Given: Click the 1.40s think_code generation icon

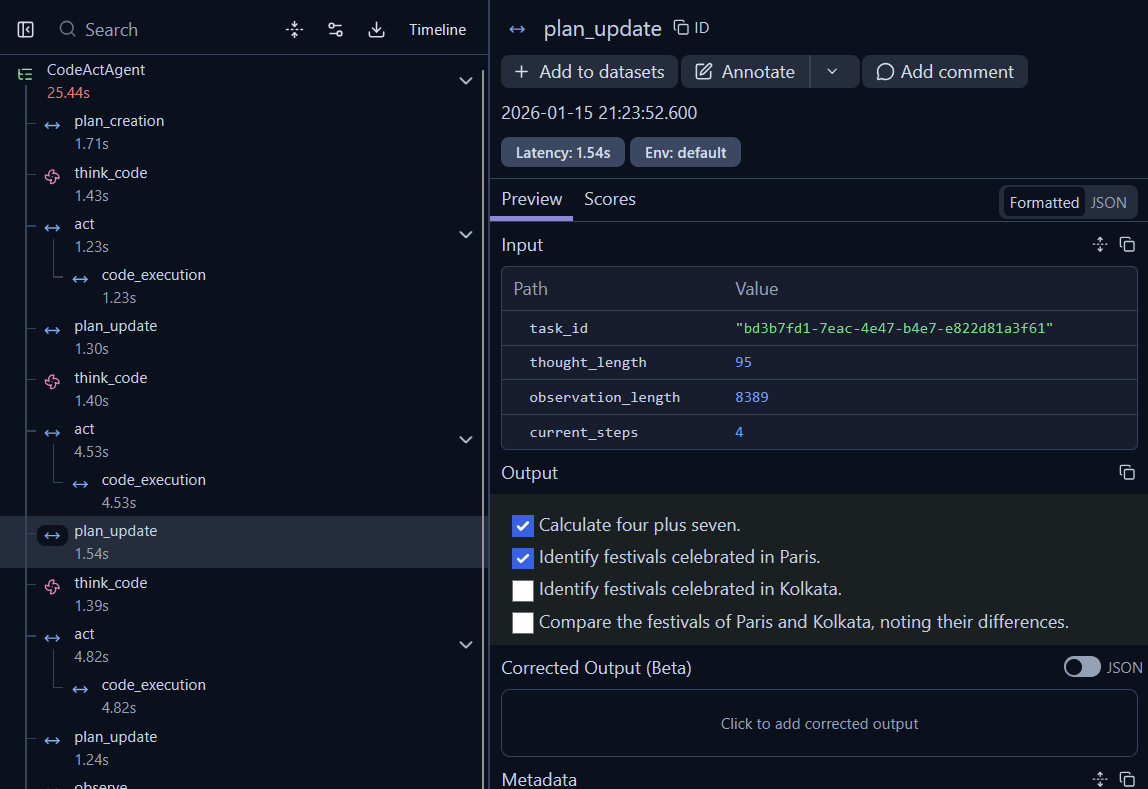Looking at the screenshot, I should point(52,381).
